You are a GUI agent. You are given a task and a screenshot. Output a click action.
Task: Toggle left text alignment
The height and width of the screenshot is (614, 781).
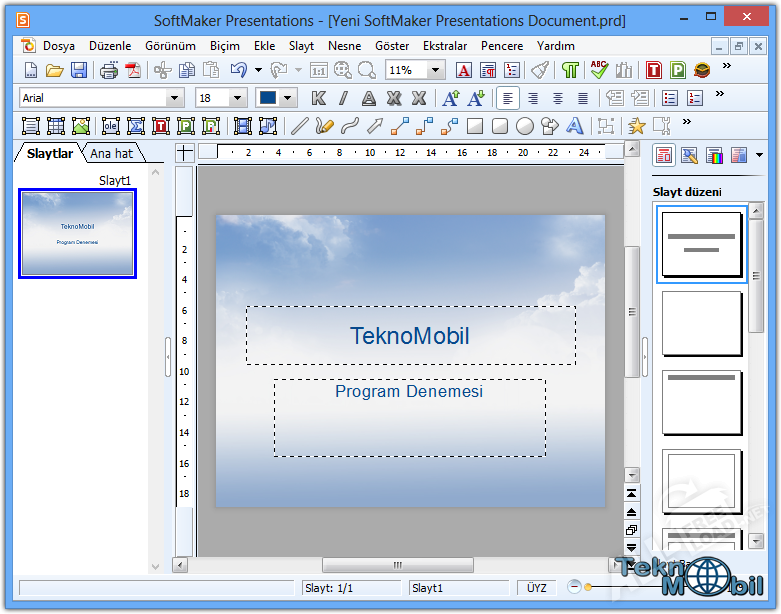pos(509,98)
